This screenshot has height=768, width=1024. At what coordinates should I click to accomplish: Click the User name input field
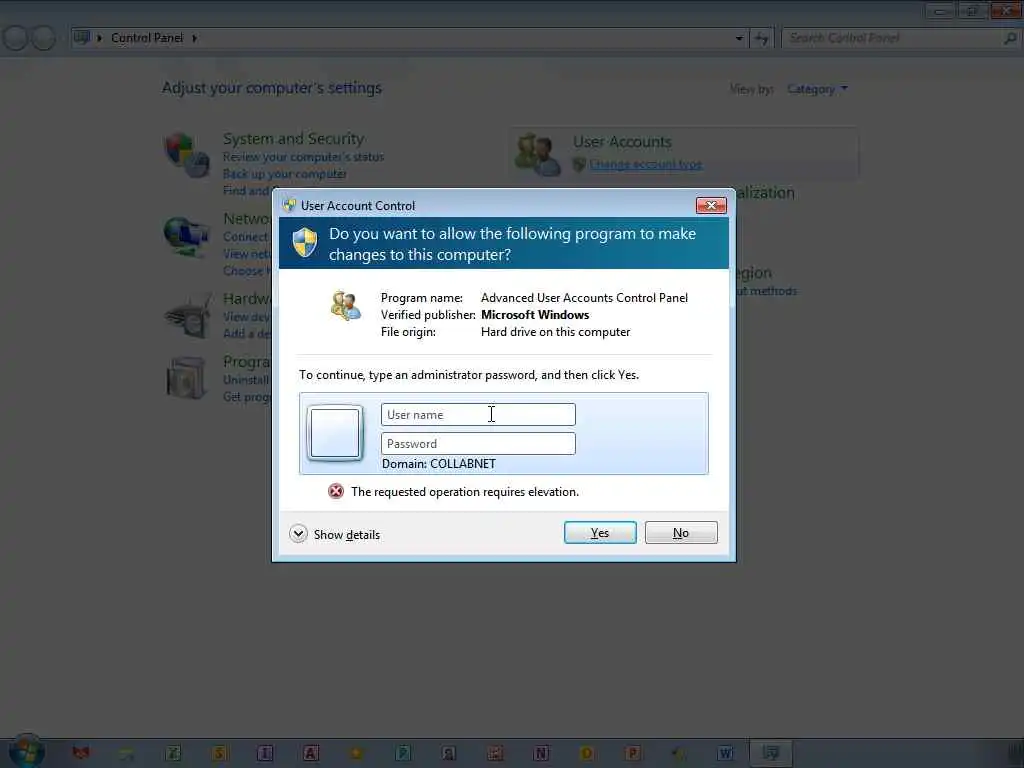coord(478,415)
